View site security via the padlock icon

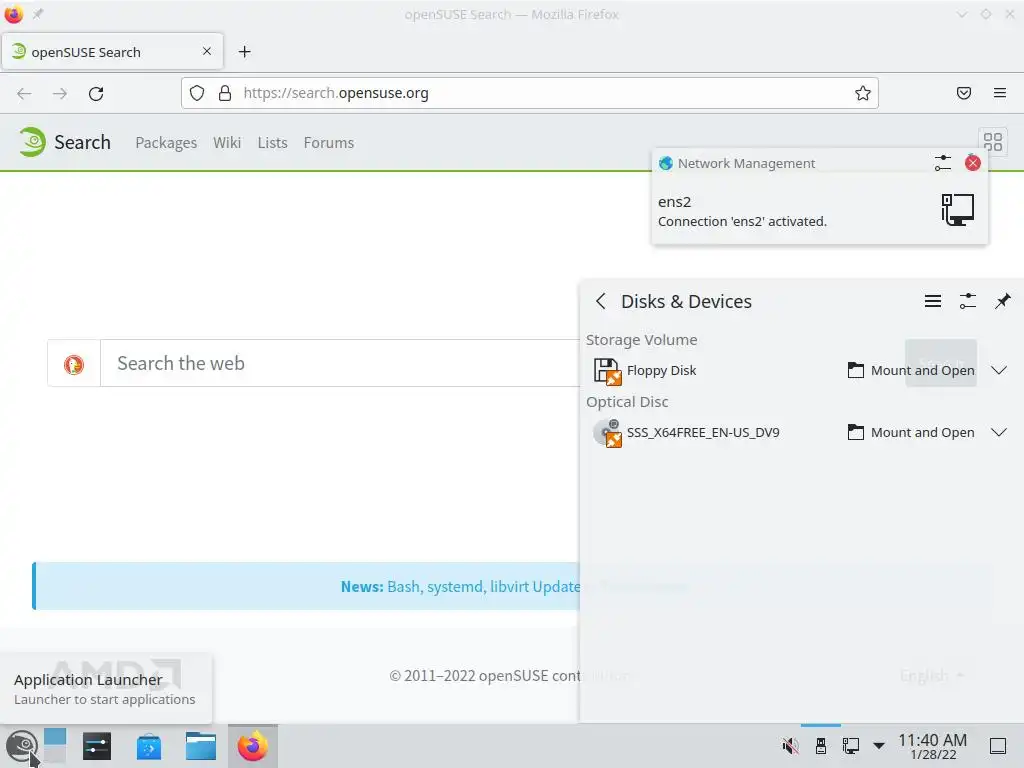coord(225,93)
